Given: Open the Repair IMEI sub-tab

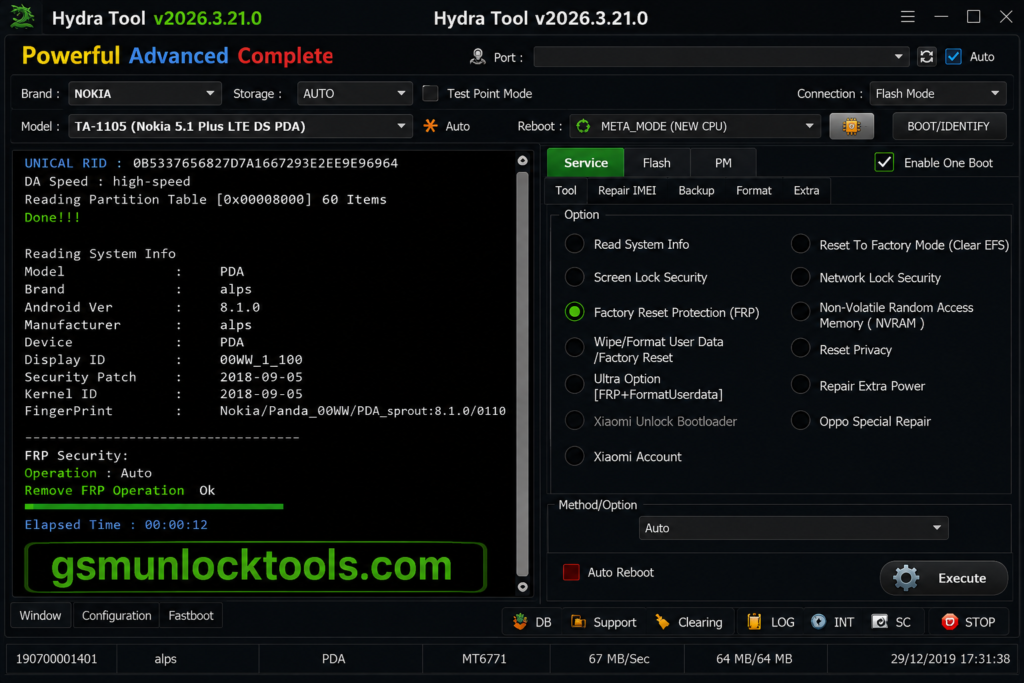Looking at the screenshot, I should 627,191.
